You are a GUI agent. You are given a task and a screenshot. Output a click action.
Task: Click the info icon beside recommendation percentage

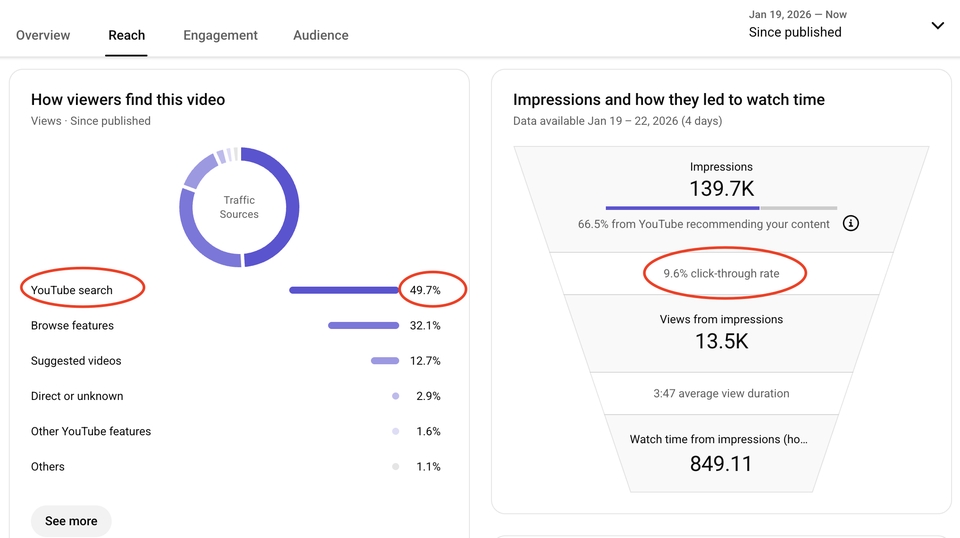pyautogui.click(x=851, y=224)
